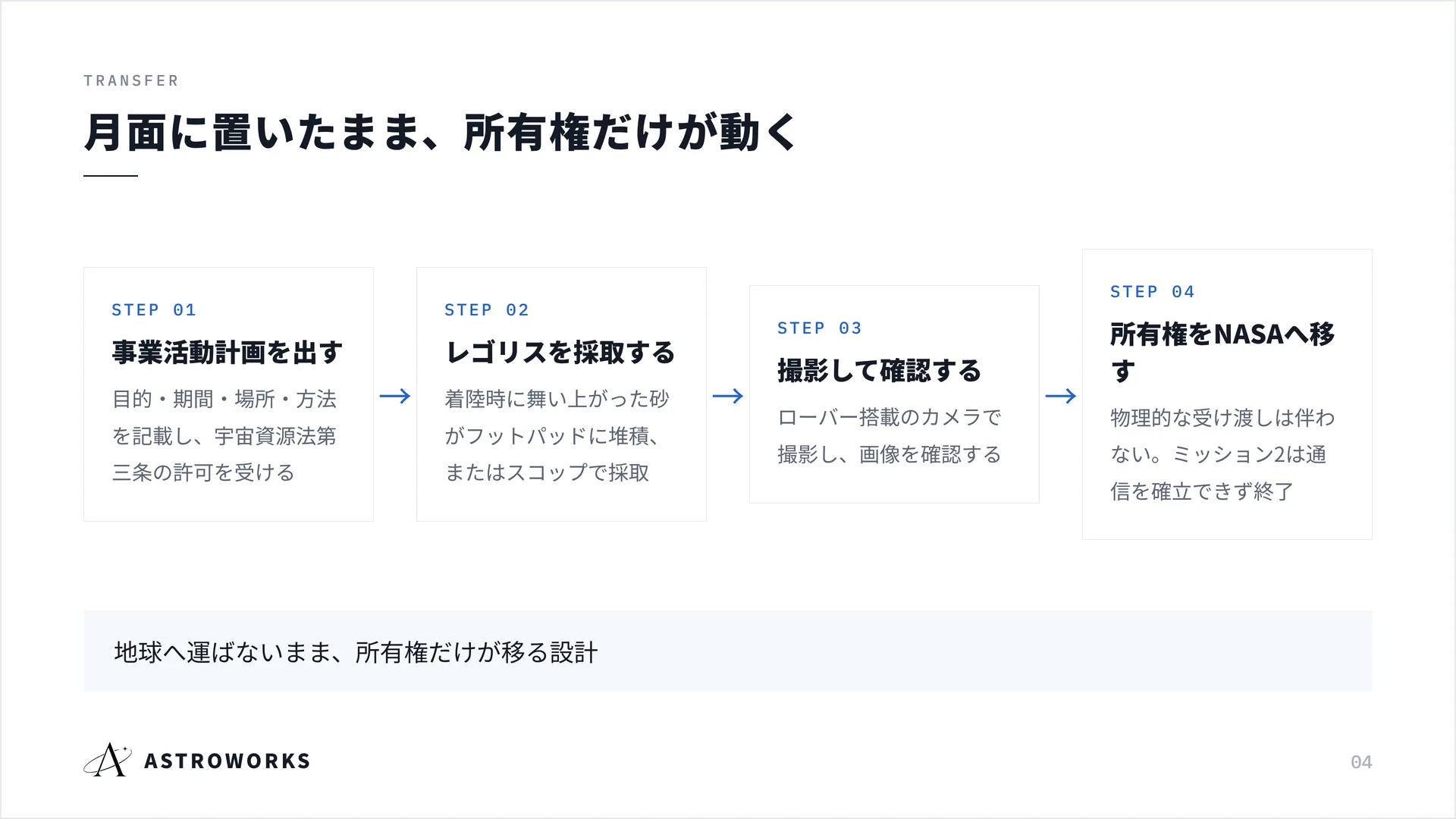Image resolution: width=1456 pixels, height=819 pixels.
Task: Click the arrow between Step 02 and Step 03
Action: (728, 396)
